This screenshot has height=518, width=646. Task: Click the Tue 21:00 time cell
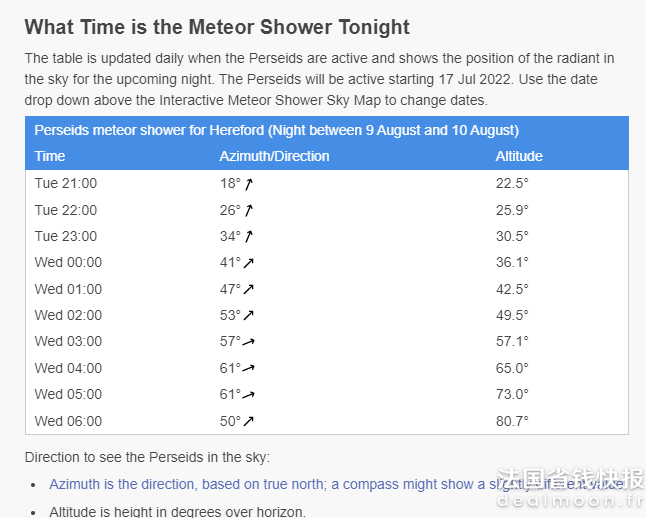coord(66,183)
